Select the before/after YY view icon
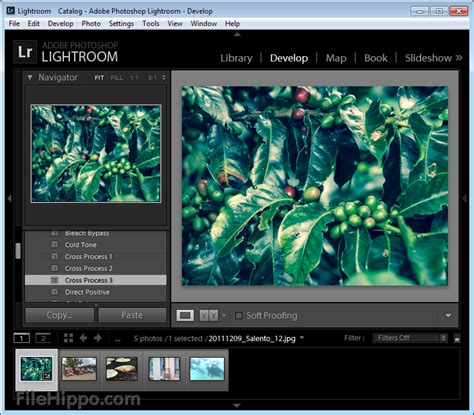 [x=208, y=315]
